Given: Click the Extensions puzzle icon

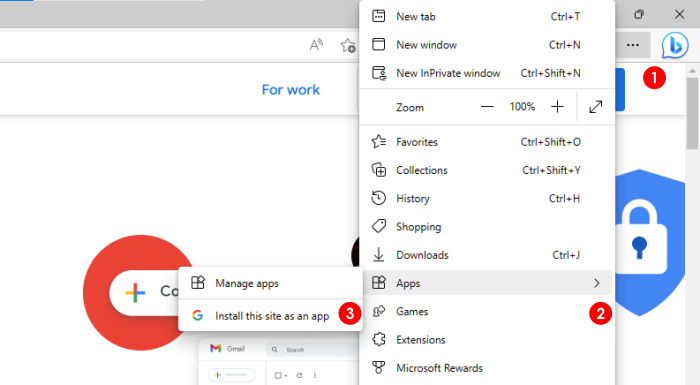Looking at the screenshot, I should [379, 339].
